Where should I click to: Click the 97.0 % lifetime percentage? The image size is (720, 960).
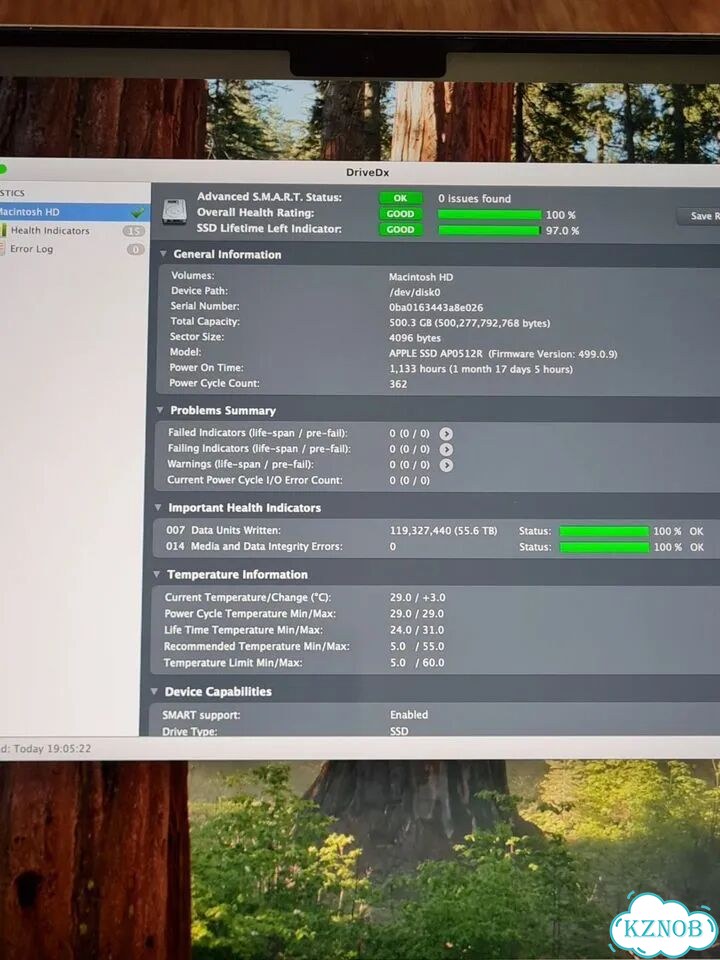(x=562, y=231)
